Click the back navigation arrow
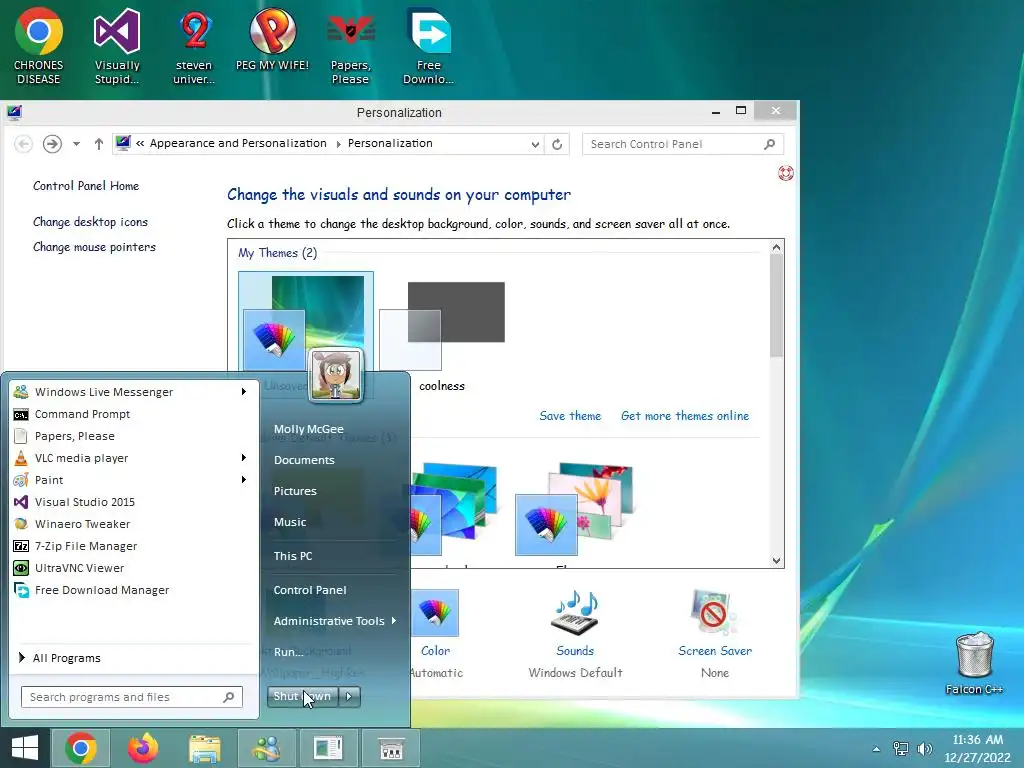The image size is (1024, 768). [24, 144]
